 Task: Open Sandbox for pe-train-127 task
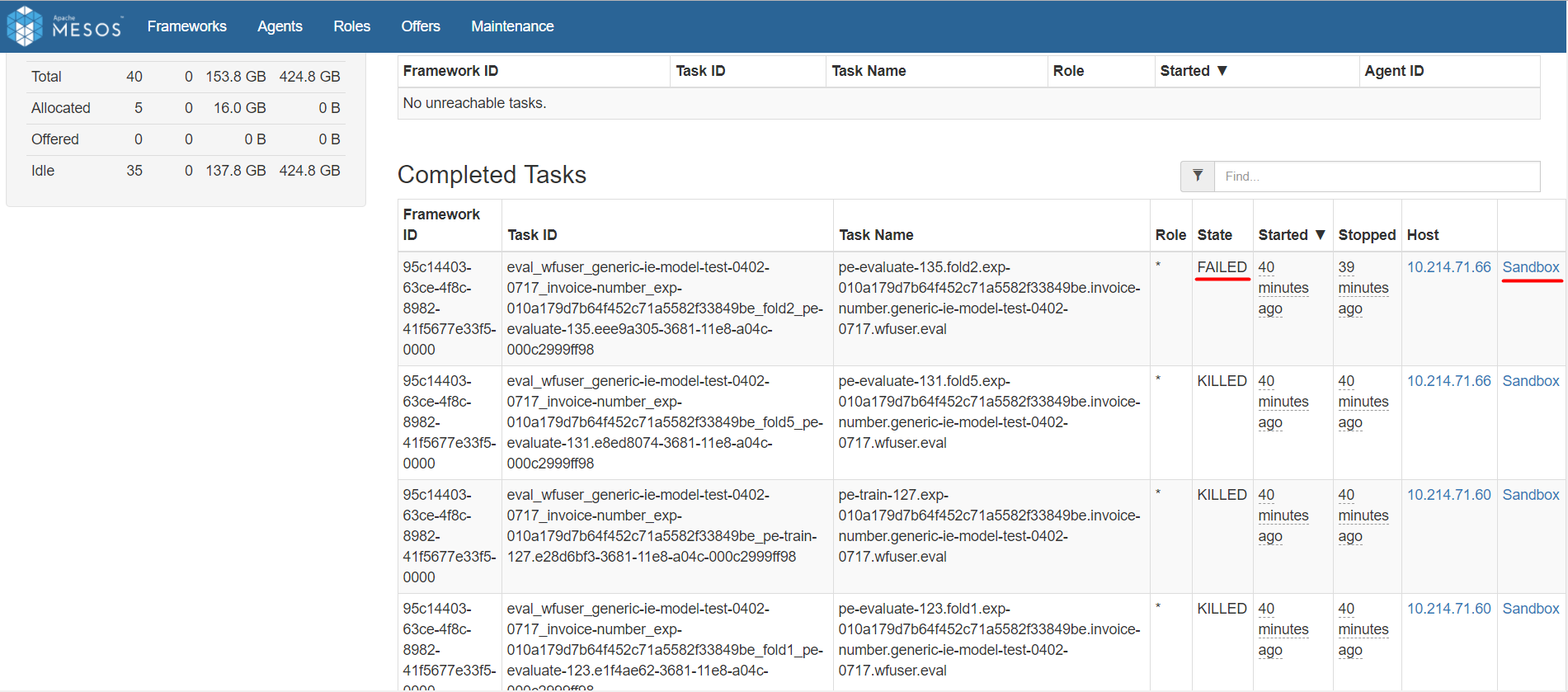click(1531, 495)
